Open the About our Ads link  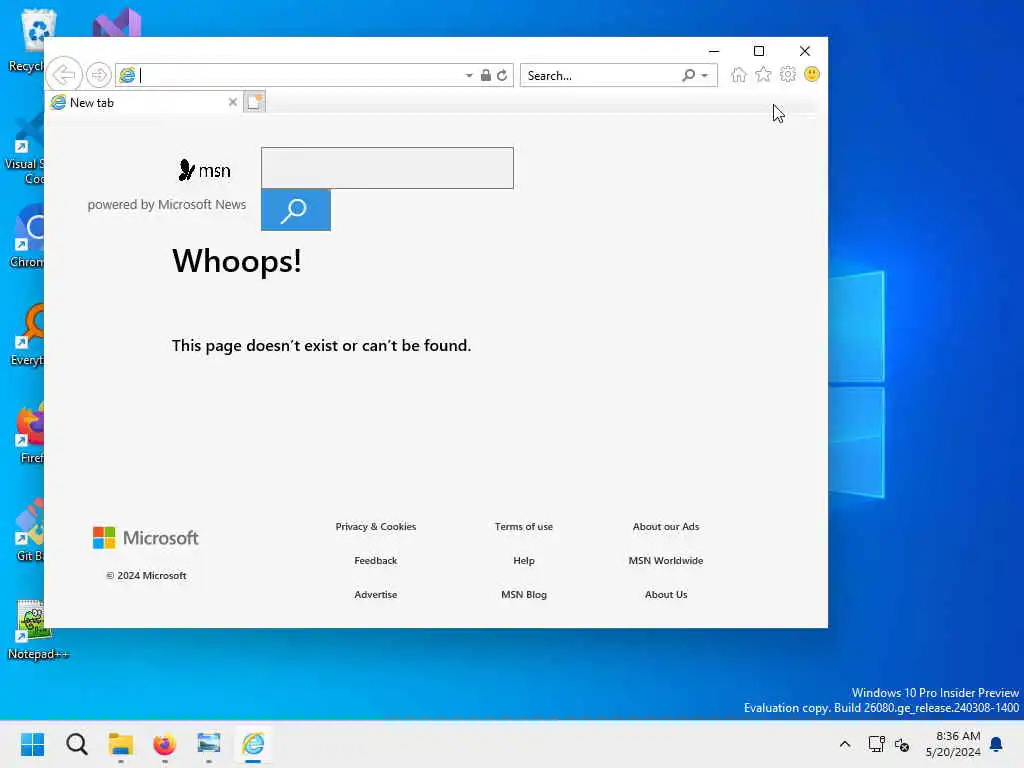pyautogui.click(x=666, y=526)
